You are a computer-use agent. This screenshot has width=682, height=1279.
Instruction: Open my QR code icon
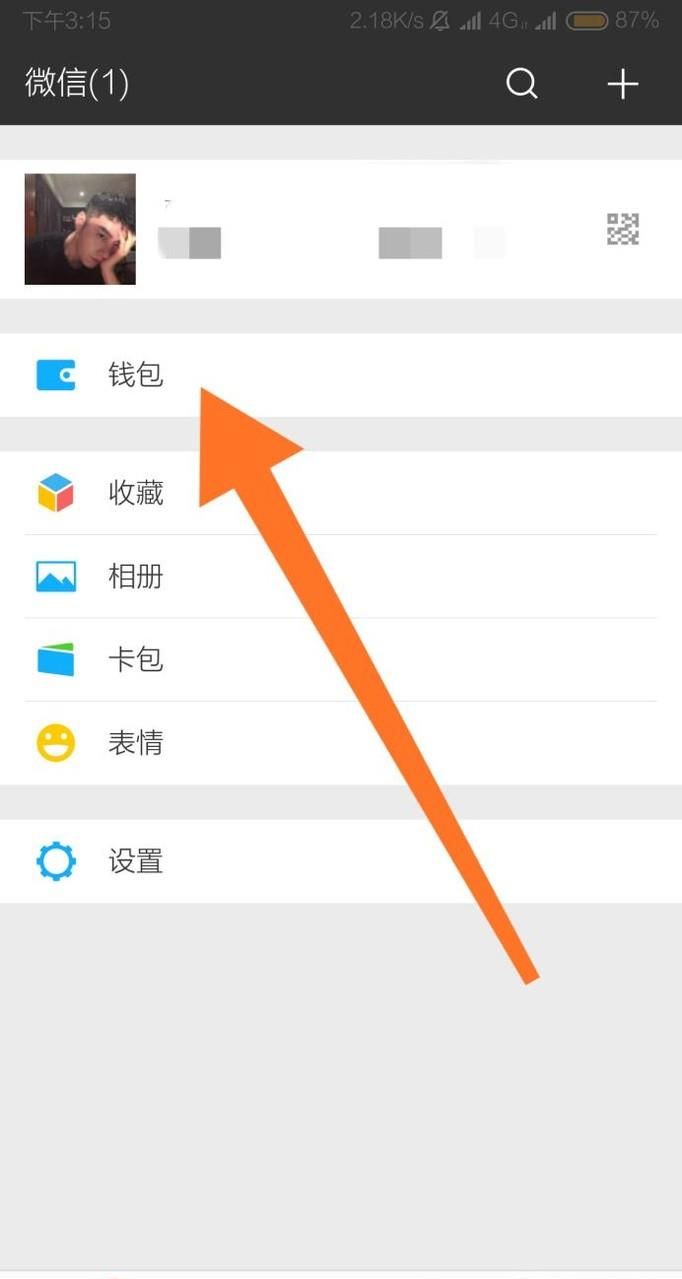623,229
